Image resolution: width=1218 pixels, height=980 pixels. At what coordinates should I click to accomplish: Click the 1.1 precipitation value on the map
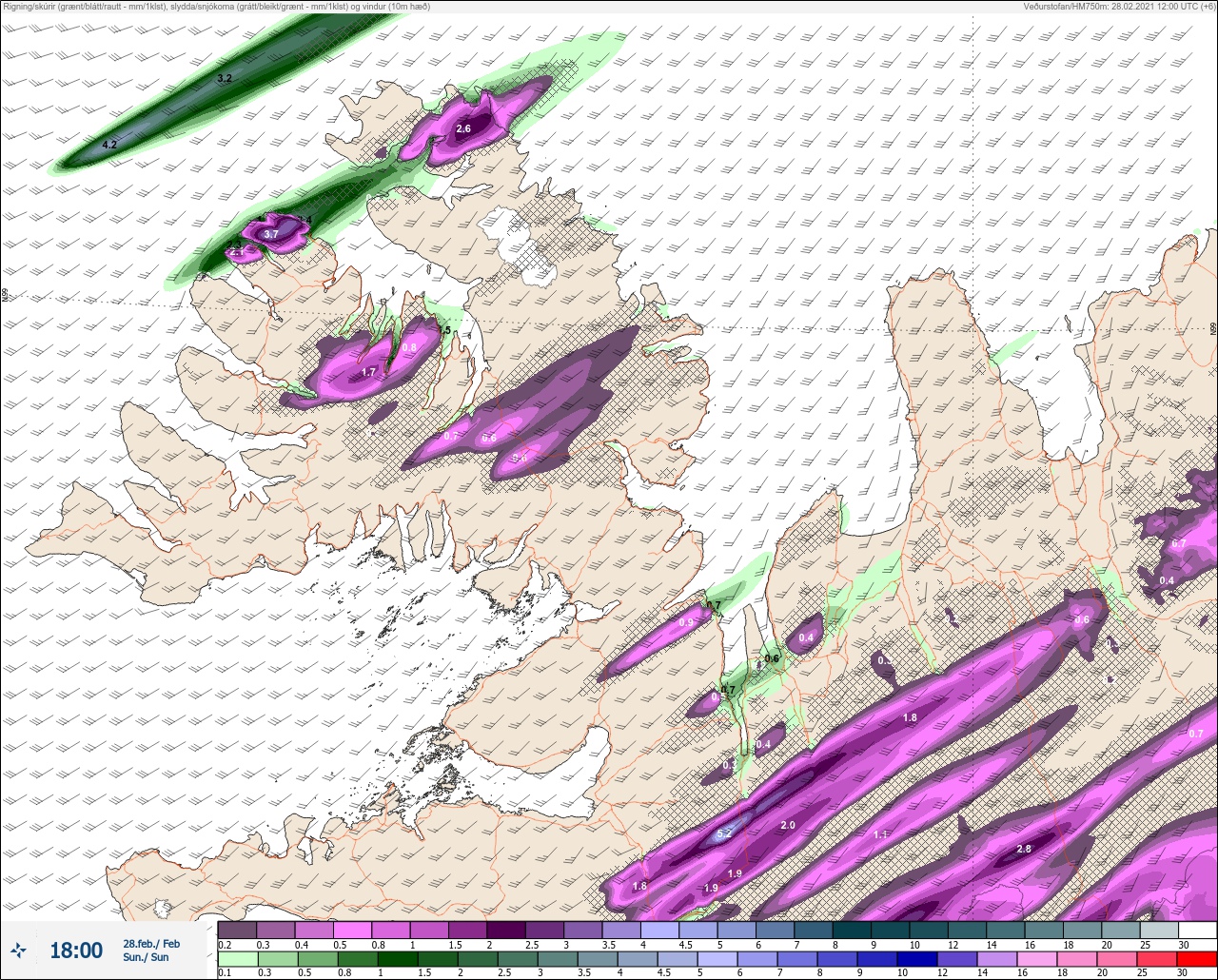point(880,834)
